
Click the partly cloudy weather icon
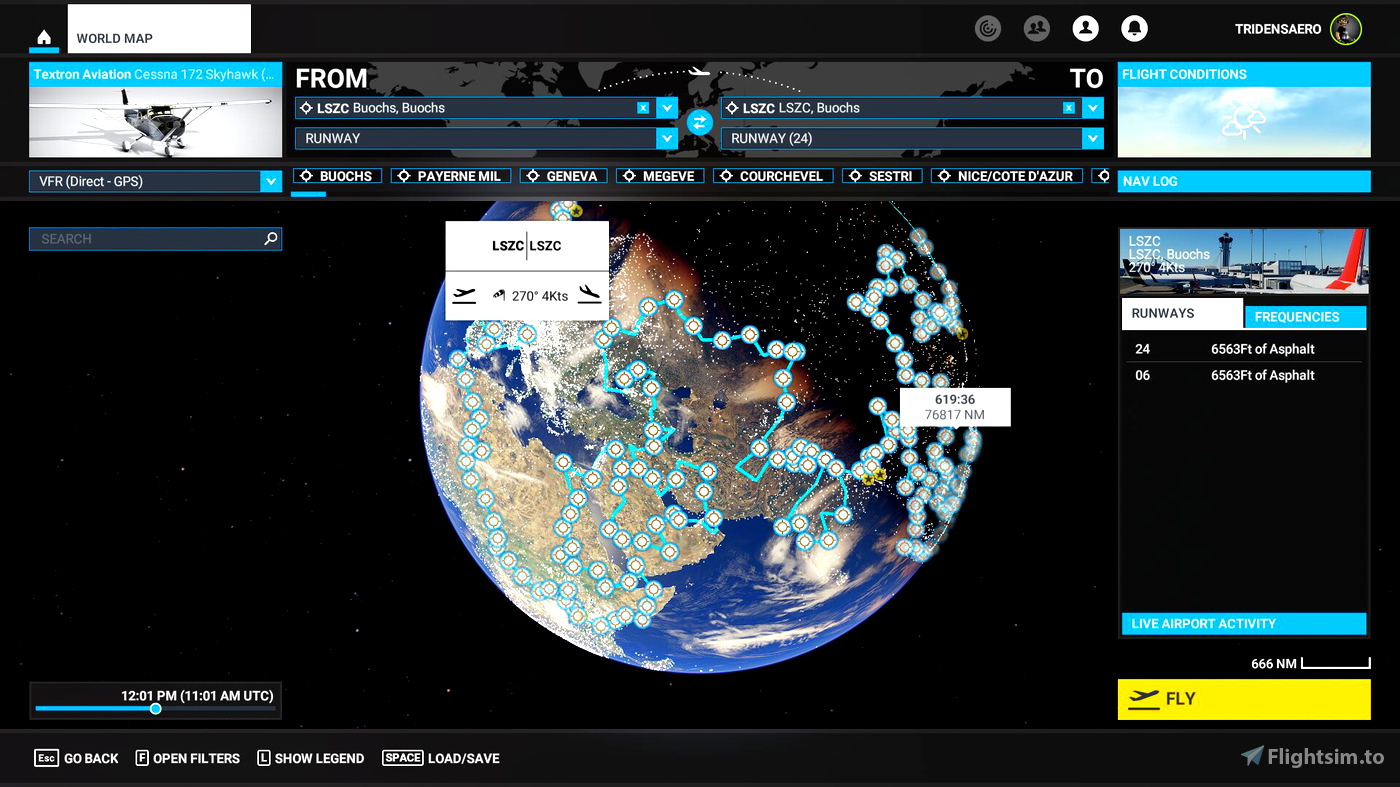tap(1243, 122)
